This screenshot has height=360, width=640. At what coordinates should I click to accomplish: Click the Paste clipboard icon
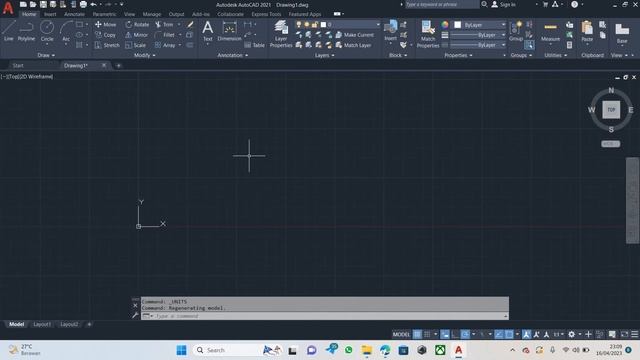coord(587,31)
